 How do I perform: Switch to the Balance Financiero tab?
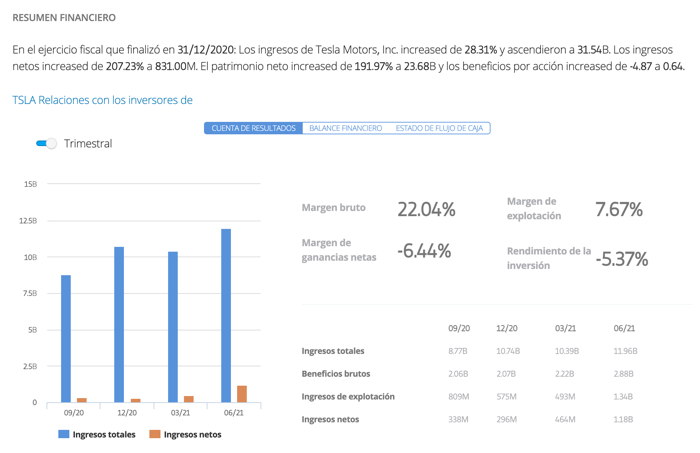(346, 128)
